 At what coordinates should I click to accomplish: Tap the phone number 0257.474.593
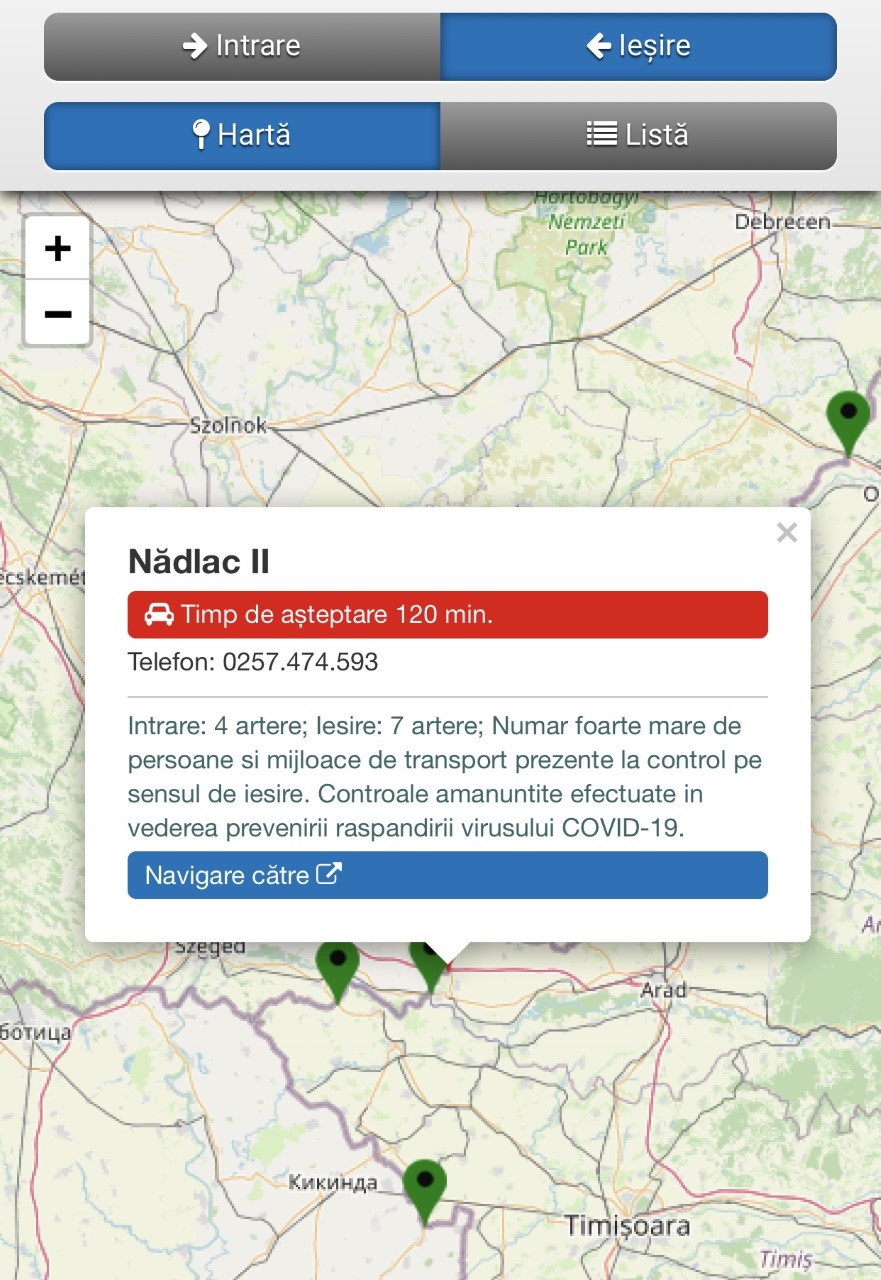(x=300, y=662)
